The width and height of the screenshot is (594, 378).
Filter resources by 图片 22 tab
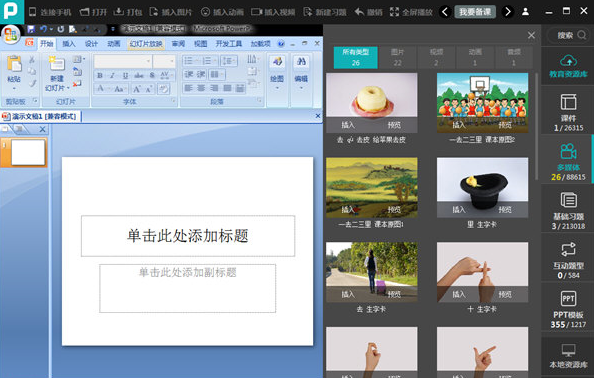tap(397, 58)
